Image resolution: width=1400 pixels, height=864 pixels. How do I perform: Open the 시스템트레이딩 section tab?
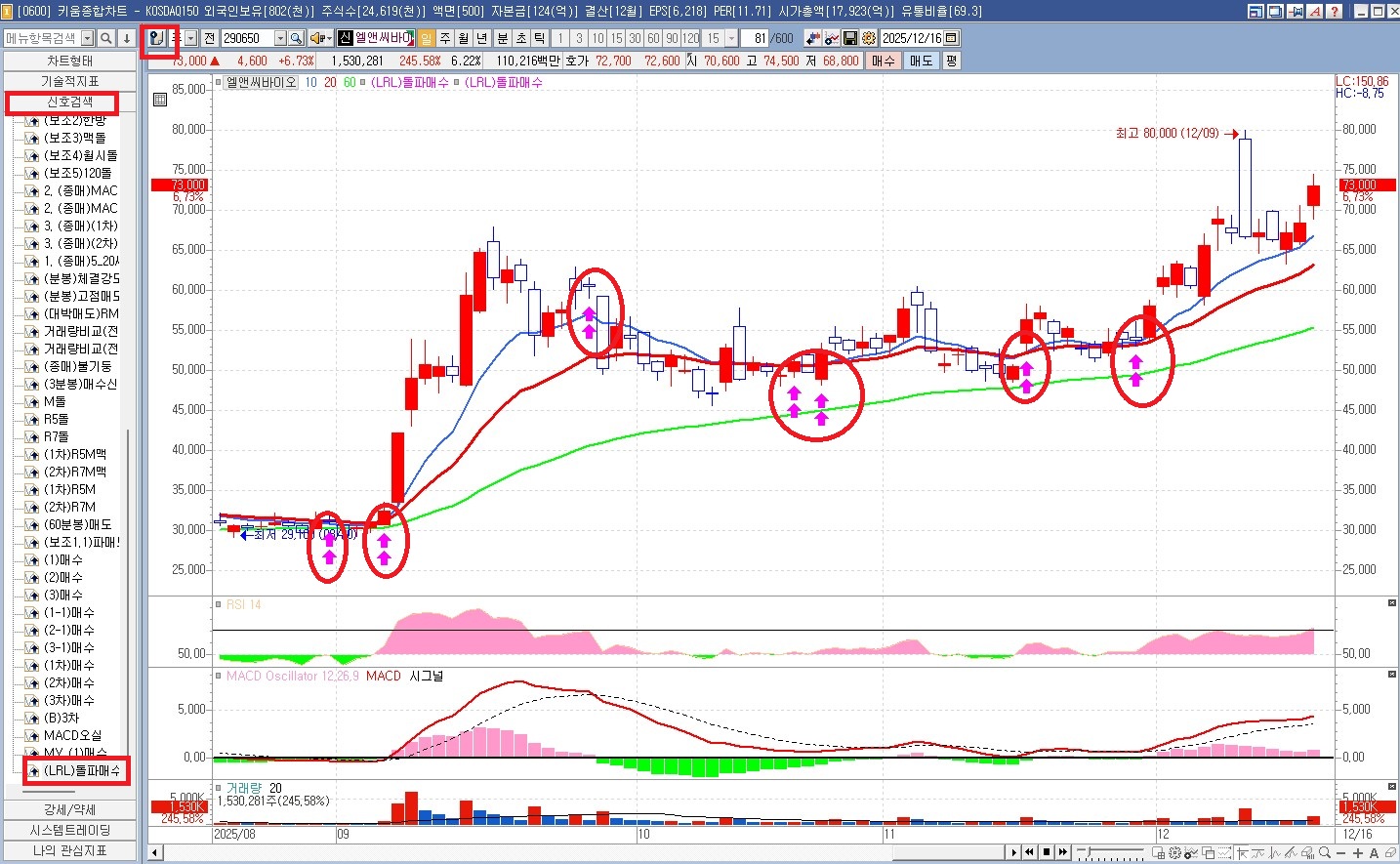[x=69, y=830]
